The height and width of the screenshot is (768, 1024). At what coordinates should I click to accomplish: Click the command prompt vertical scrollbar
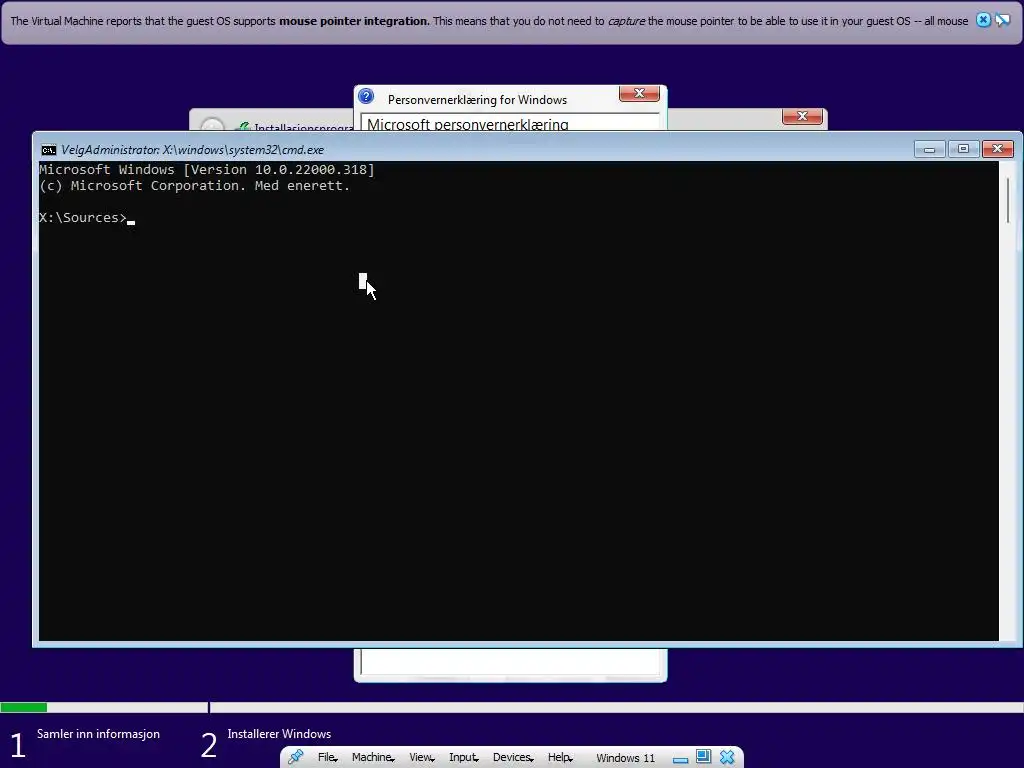click(1008, 401)
